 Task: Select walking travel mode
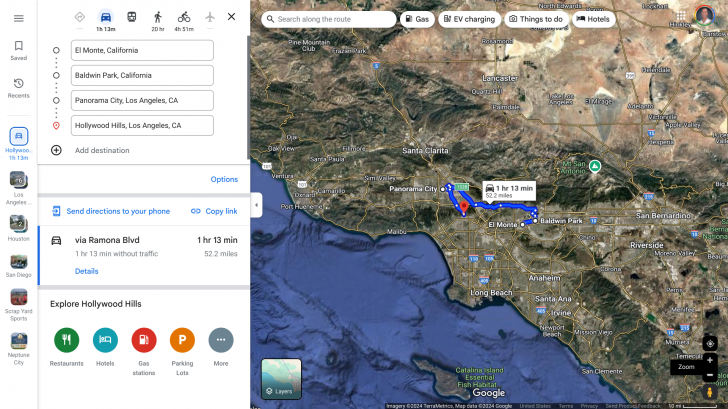[158, 17]
